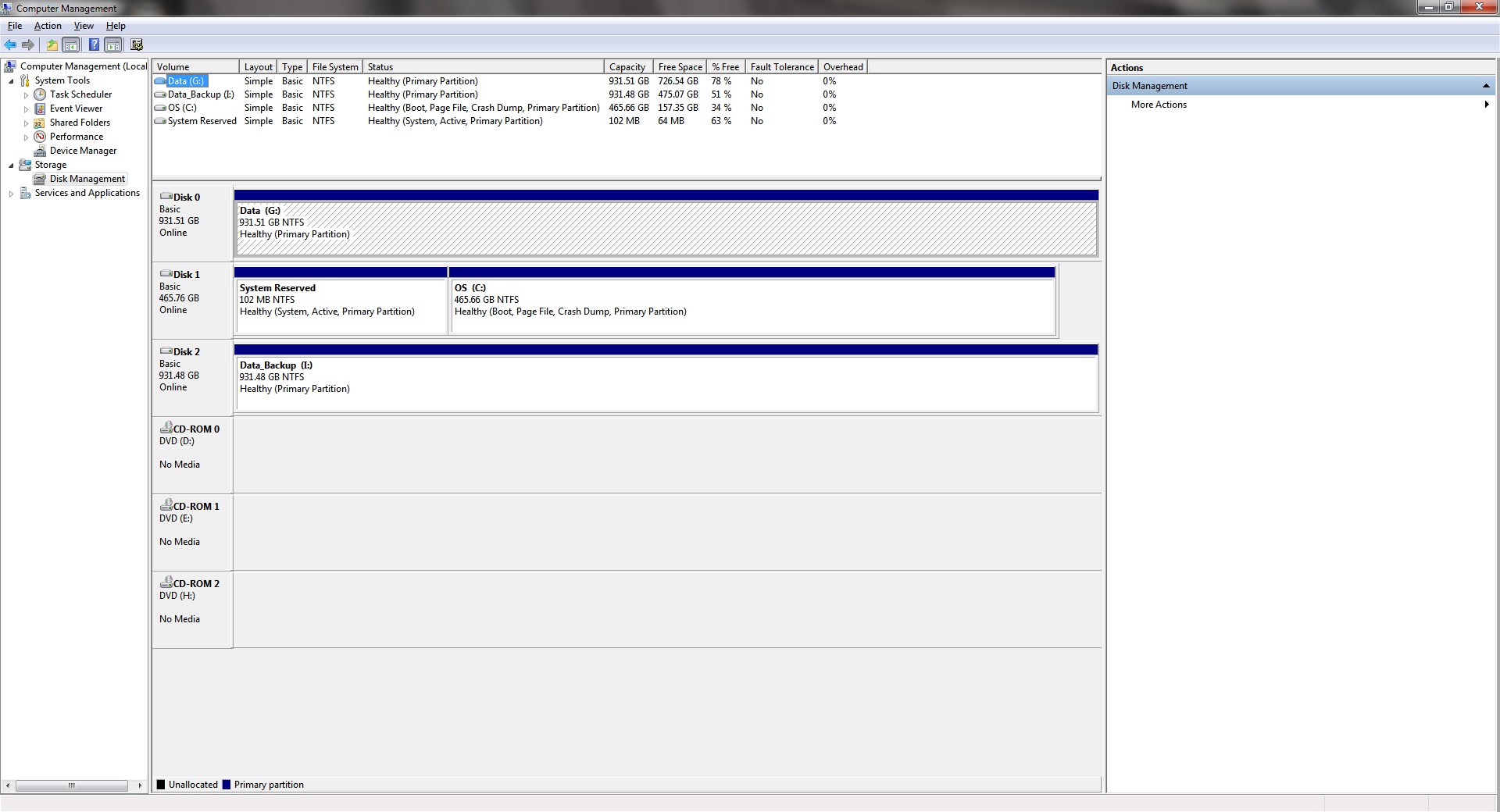This screenshot has width=1500, height=812.
Task: Click CD-ROM 0 DVD (D:) label box
Action: click(x=192, y=455)
